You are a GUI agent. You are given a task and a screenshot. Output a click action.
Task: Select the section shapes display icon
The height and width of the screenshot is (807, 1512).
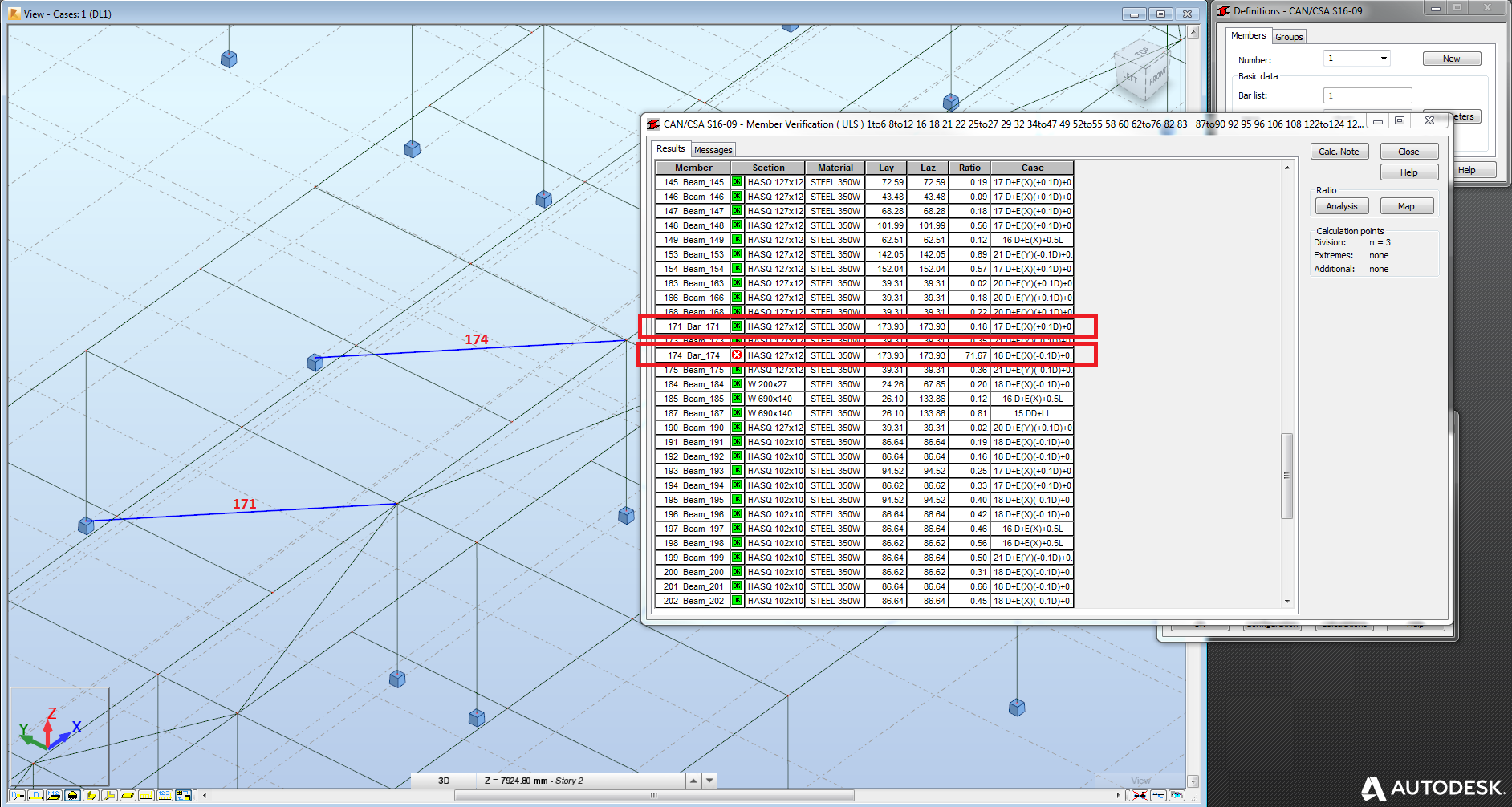click(90, 797)
